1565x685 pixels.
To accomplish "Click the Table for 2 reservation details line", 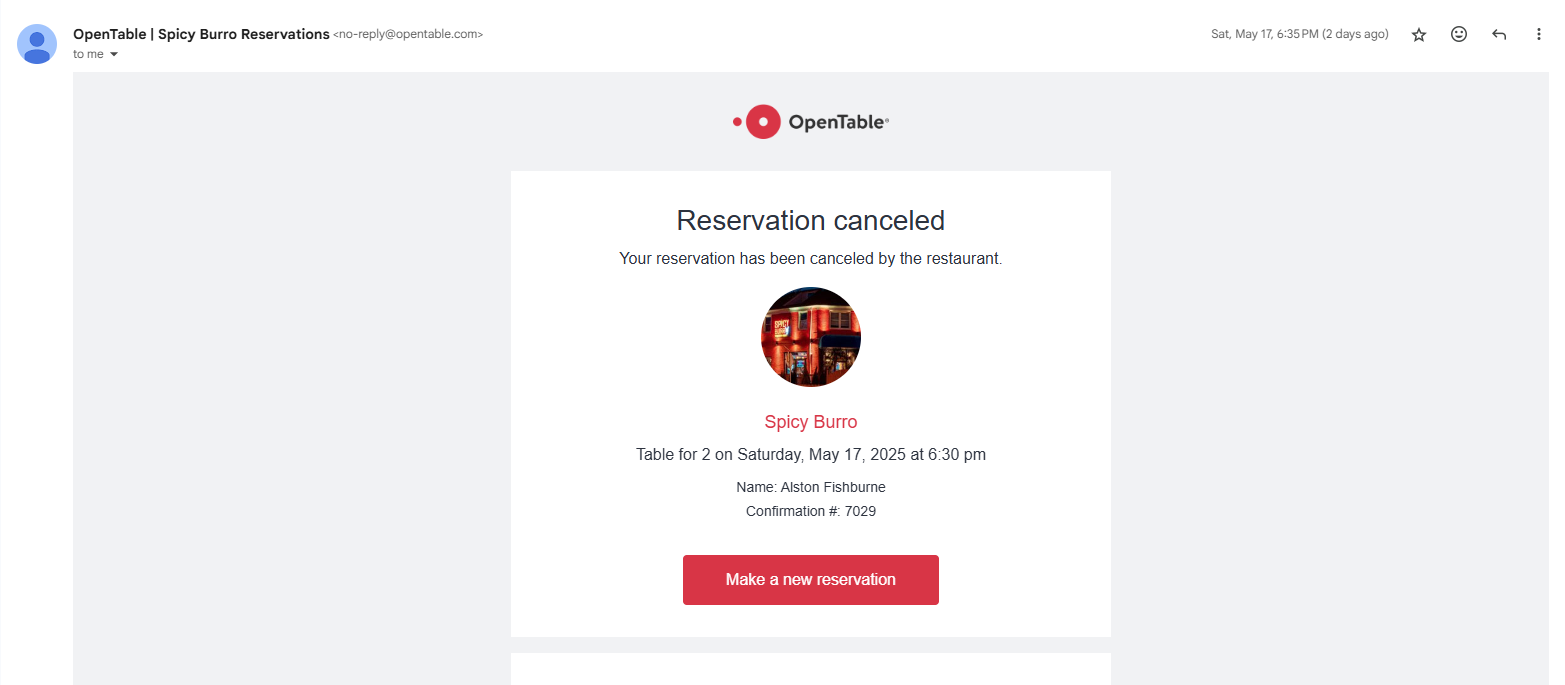I will (x=810, y=455).
